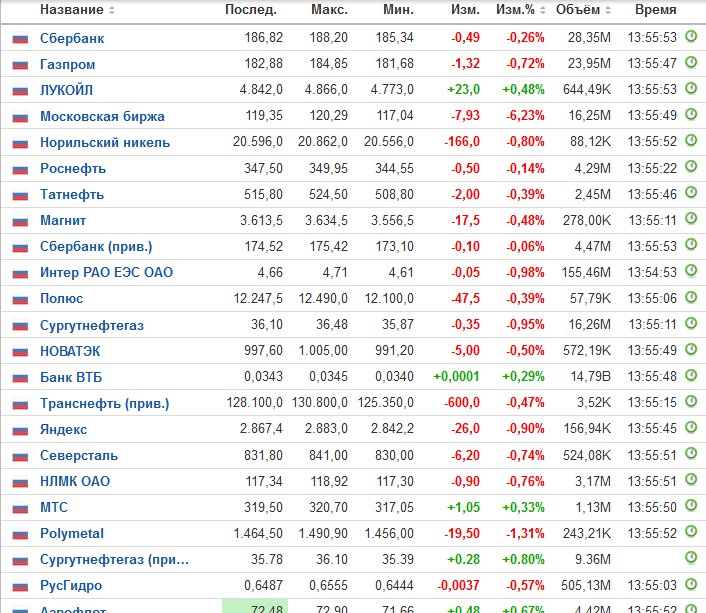This screenshot has width=706, height=613.
Task: Open the Московская биржа link
Action: click(102, 116)
